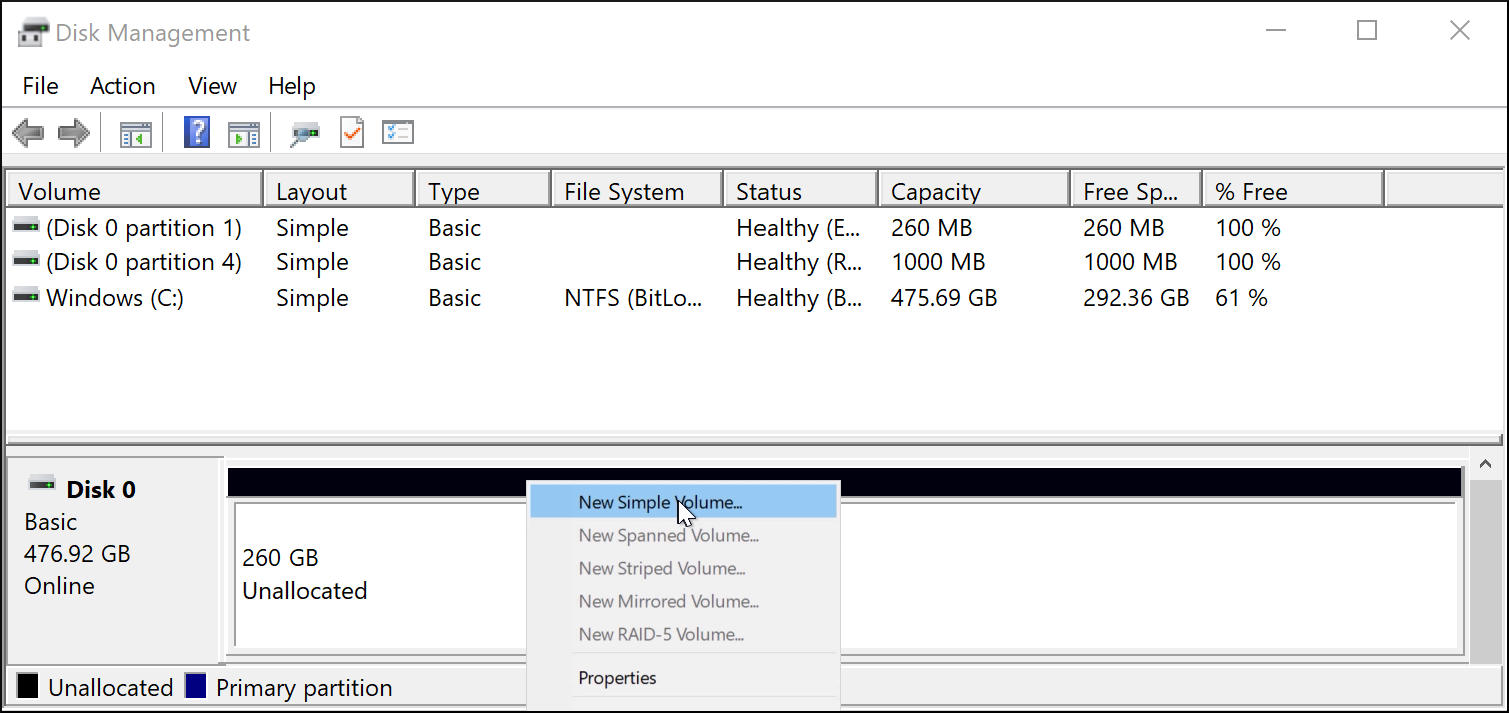Click the checkmark document toolbar icon
The width and height of the screenshot is (1509, 713).
(x=351, y=131)
